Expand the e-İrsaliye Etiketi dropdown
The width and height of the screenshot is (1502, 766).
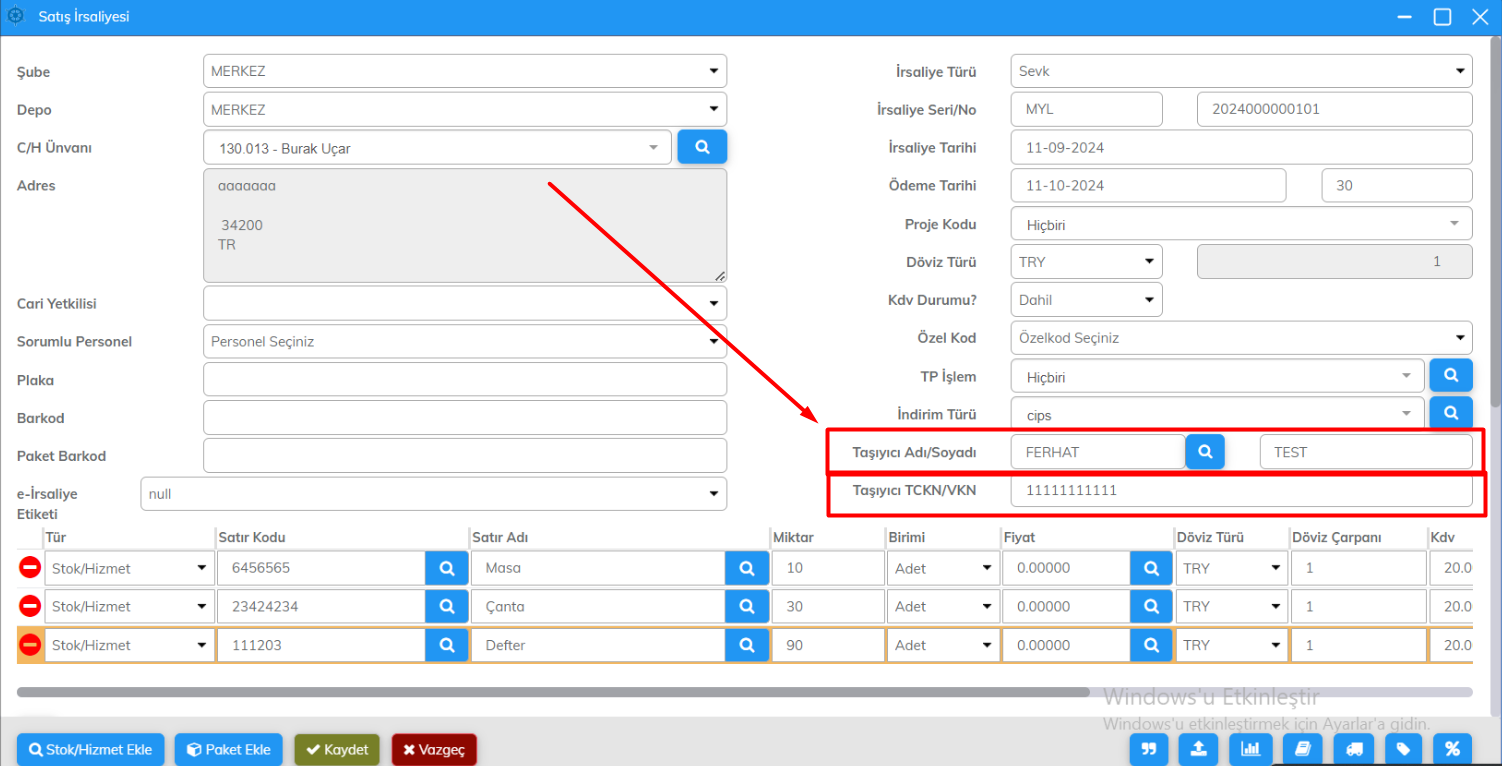pos(433,493)
